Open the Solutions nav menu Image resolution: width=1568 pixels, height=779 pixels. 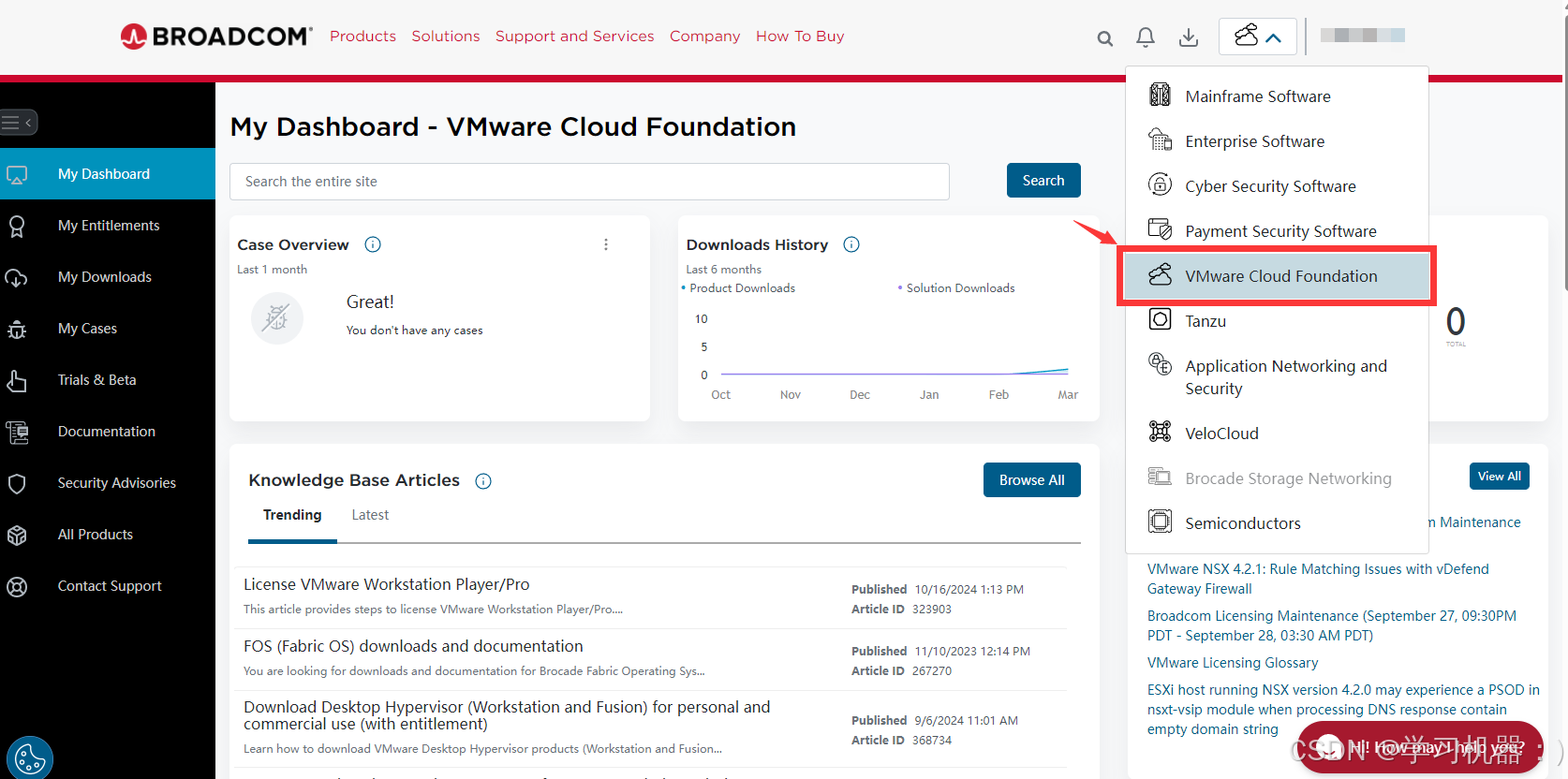pyautogui.click(x=446, y=37)
